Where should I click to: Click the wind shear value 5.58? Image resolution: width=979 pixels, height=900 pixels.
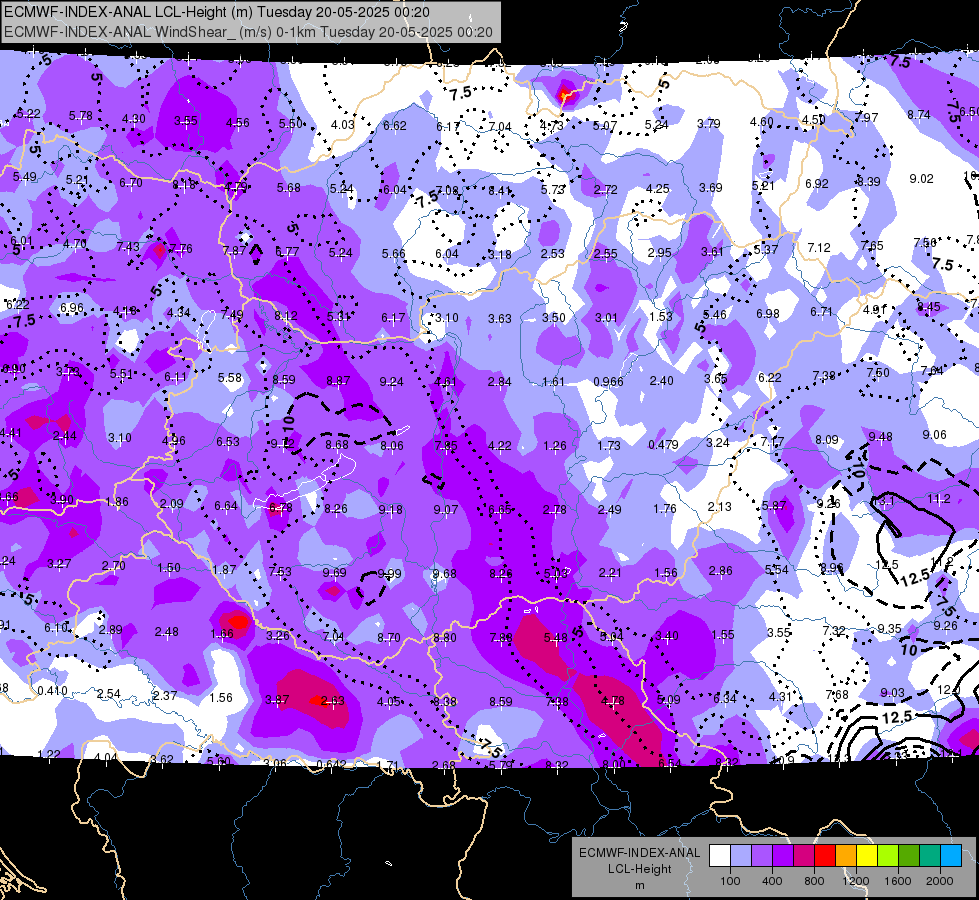pos(230,378)
